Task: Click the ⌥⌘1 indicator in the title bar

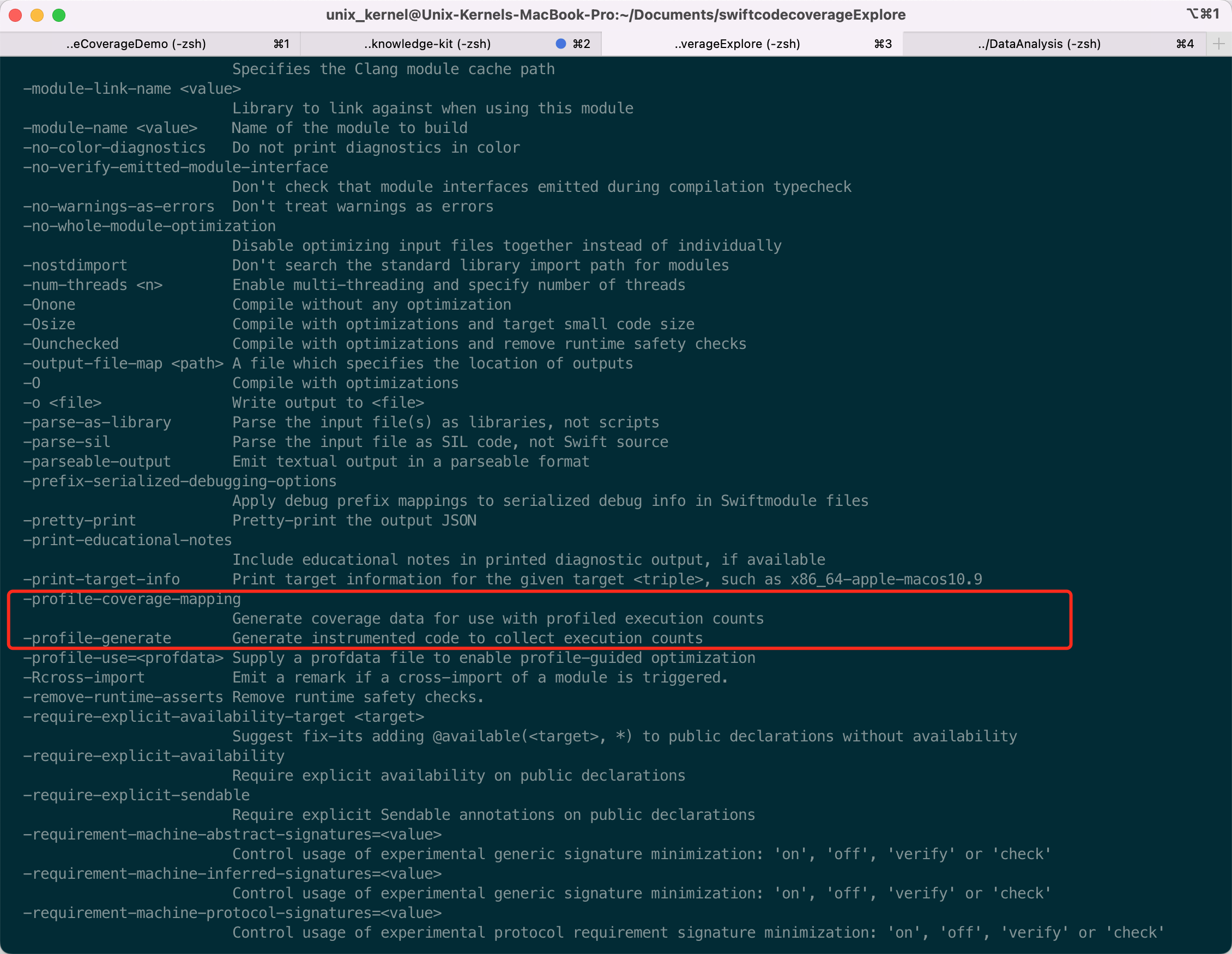Action: (x=1202, y=14)
